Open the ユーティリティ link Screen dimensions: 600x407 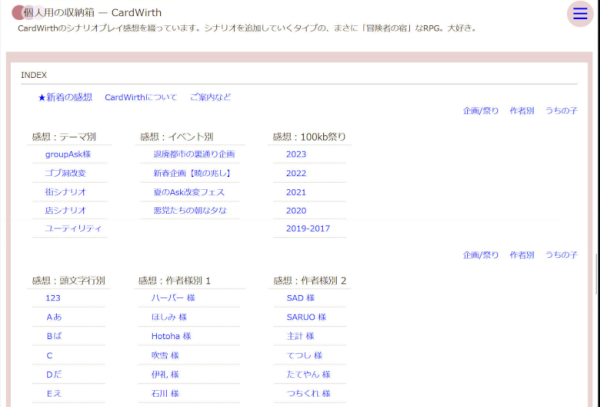[x=73, y=228]
